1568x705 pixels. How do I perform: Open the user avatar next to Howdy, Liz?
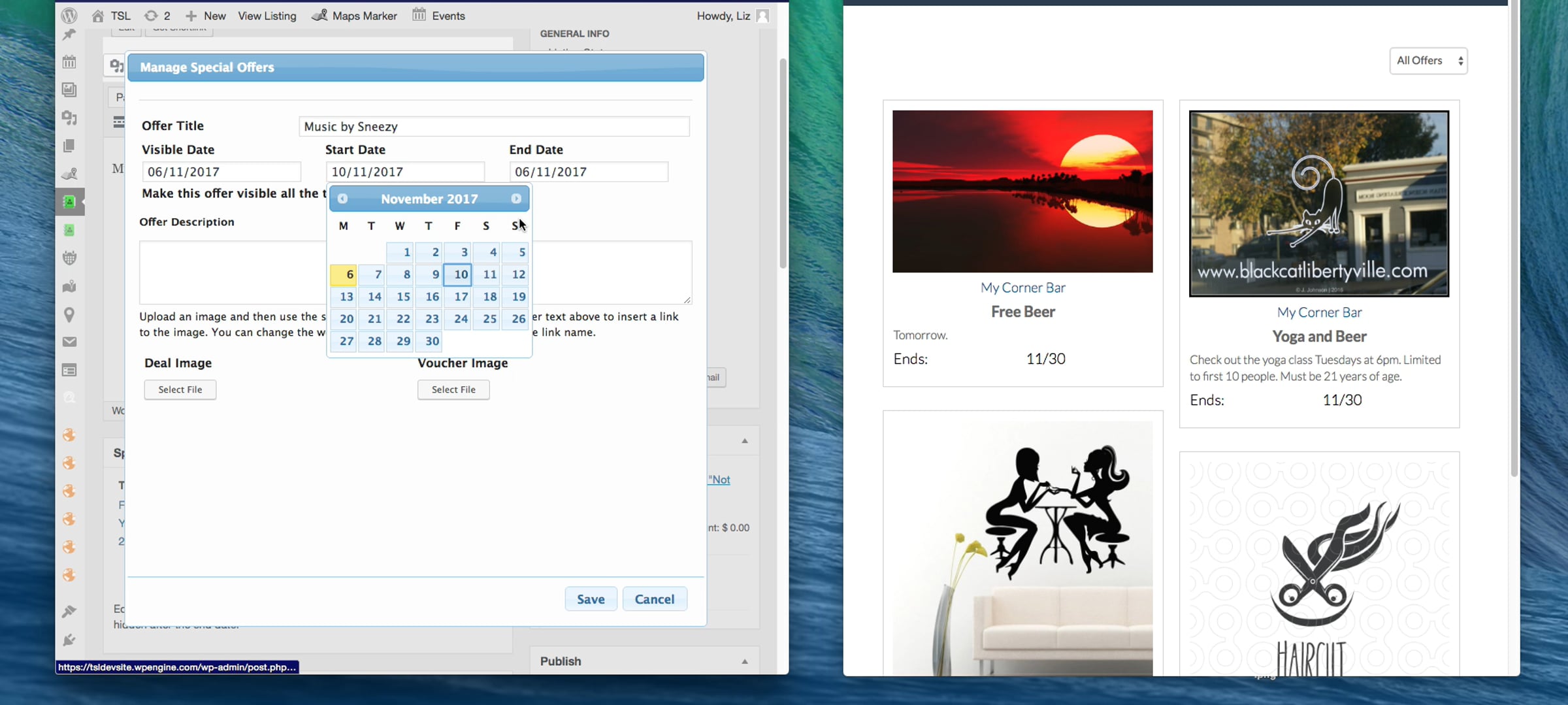point(762,16)
